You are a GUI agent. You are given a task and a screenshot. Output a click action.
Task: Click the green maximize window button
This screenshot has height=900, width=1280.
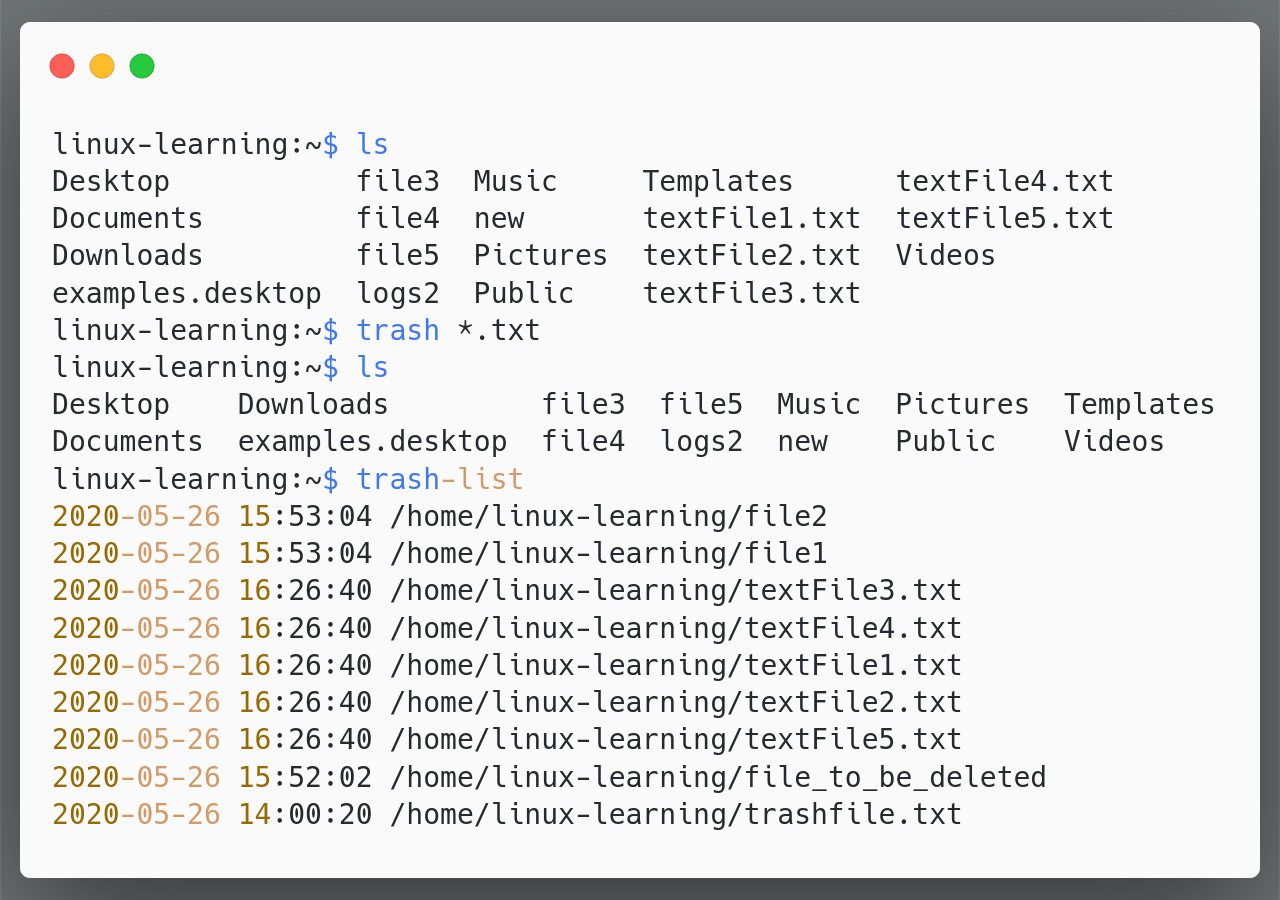coord(142,65)
